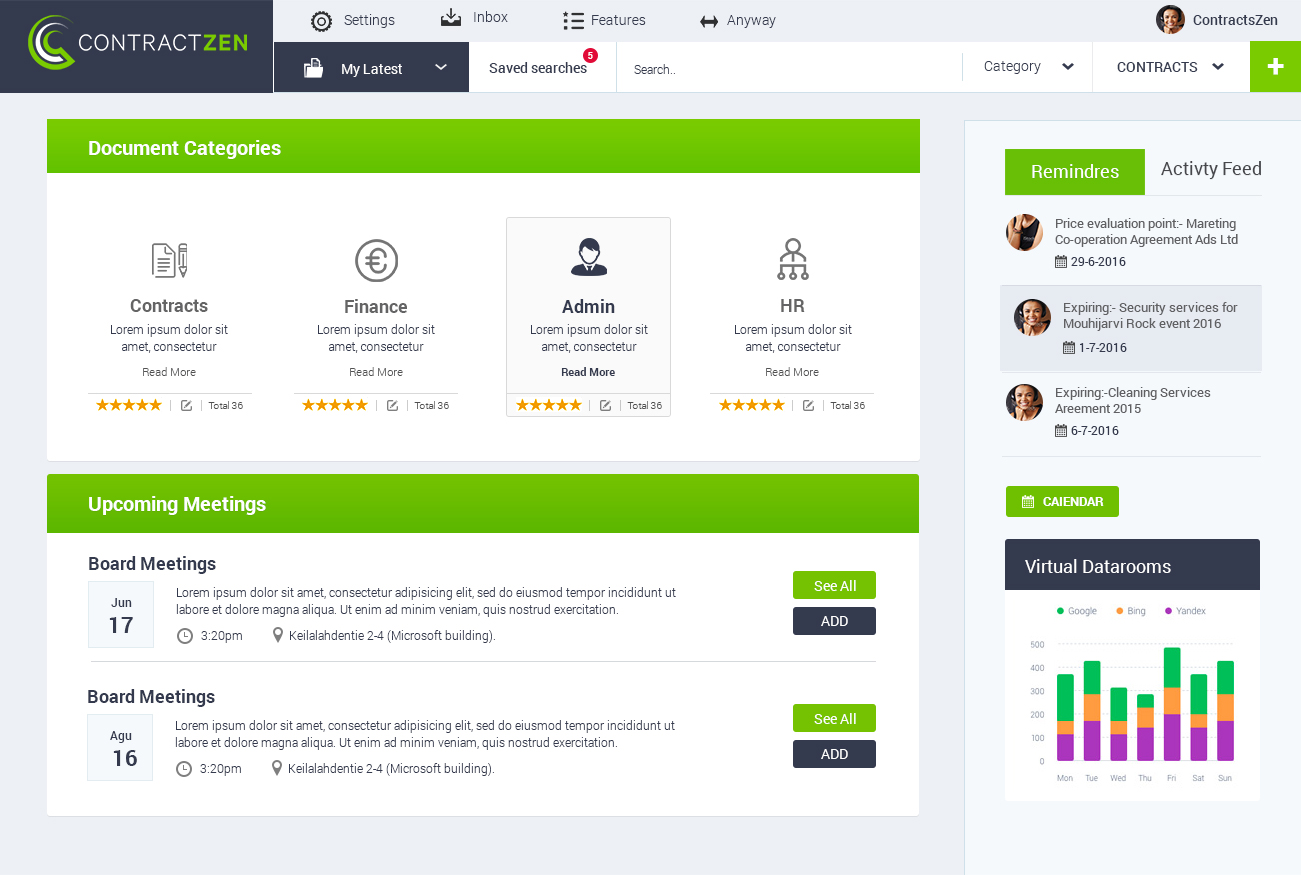Click calendar icon next to 29-6-2016
This screenshot has width=1301, height=875.
1061,262
